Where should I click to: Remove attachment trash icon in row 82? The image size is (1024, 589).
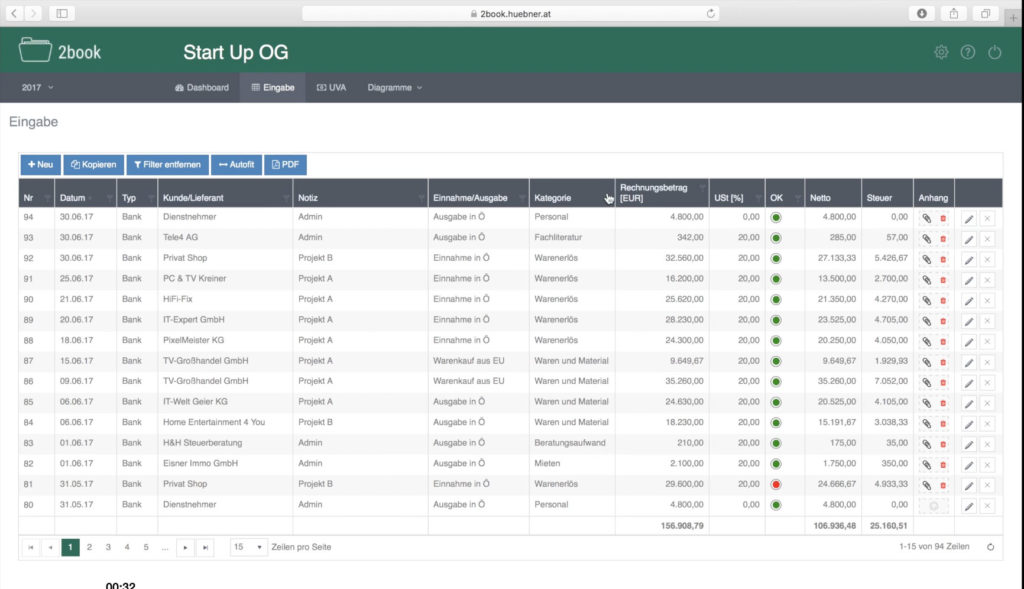point(943,464)
